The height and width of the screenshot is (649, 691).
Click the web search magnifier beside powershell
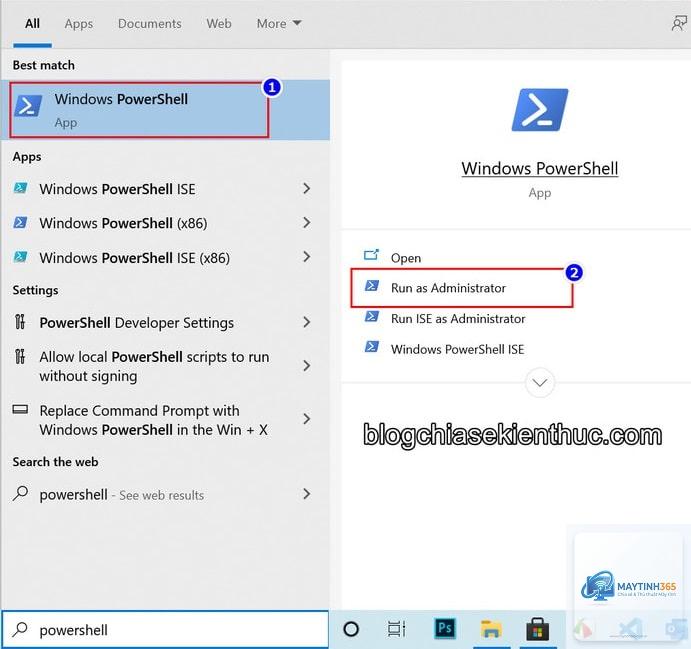tap(20, 493)
